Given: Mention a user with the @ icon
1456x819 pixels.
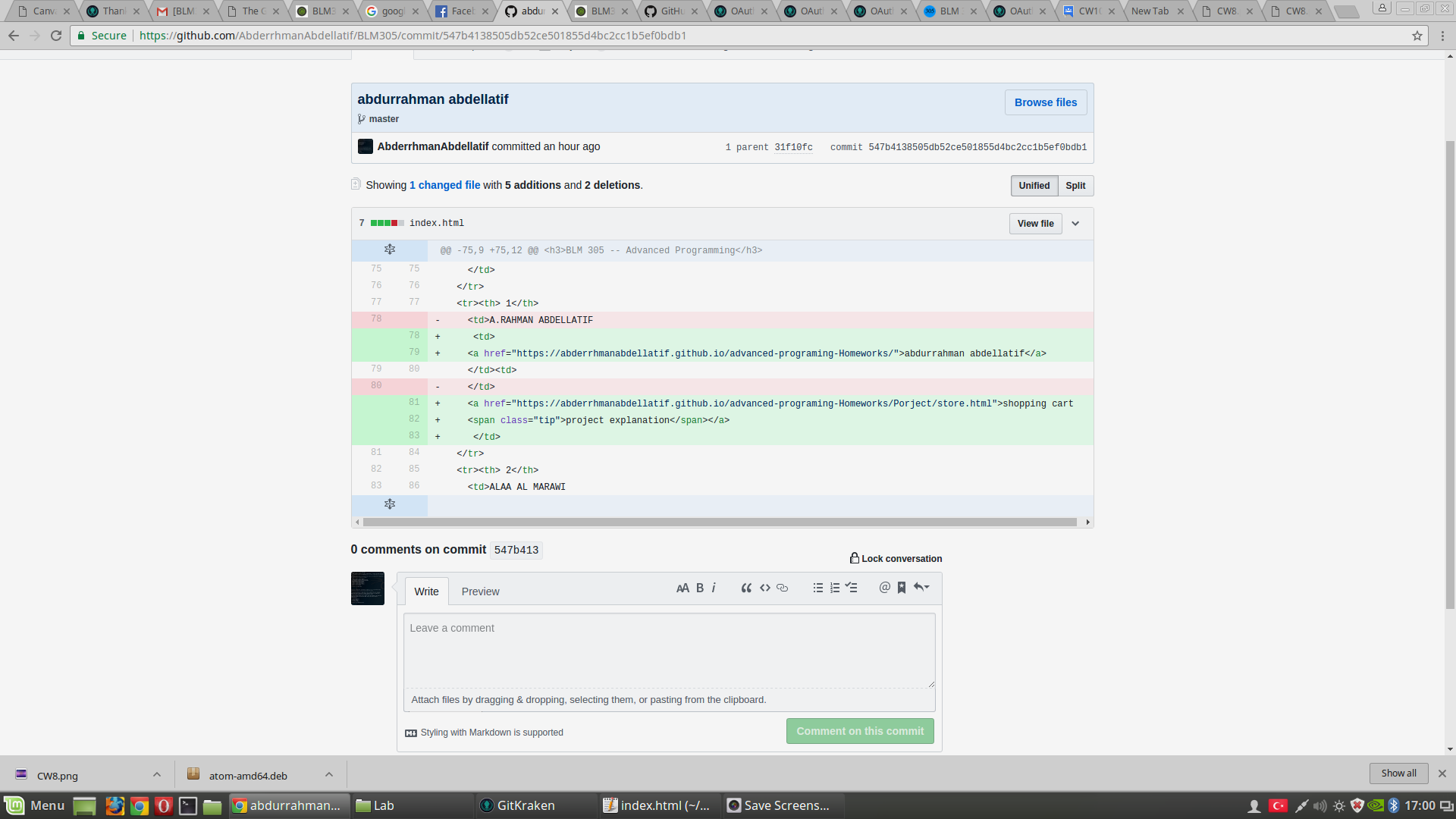Looking at the screenshot, I should pyautogui.click(x=884, y=588).
